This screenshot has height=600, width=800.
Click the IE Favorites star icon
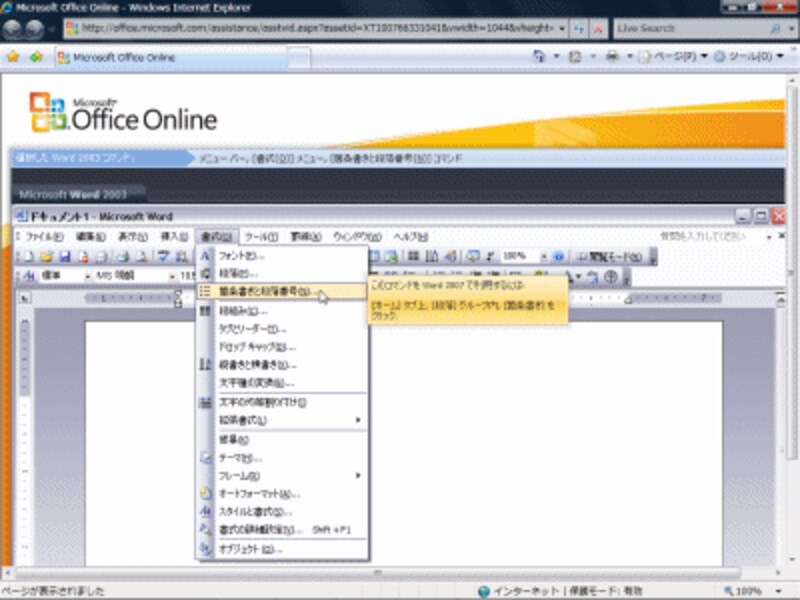tap(13, 57)
